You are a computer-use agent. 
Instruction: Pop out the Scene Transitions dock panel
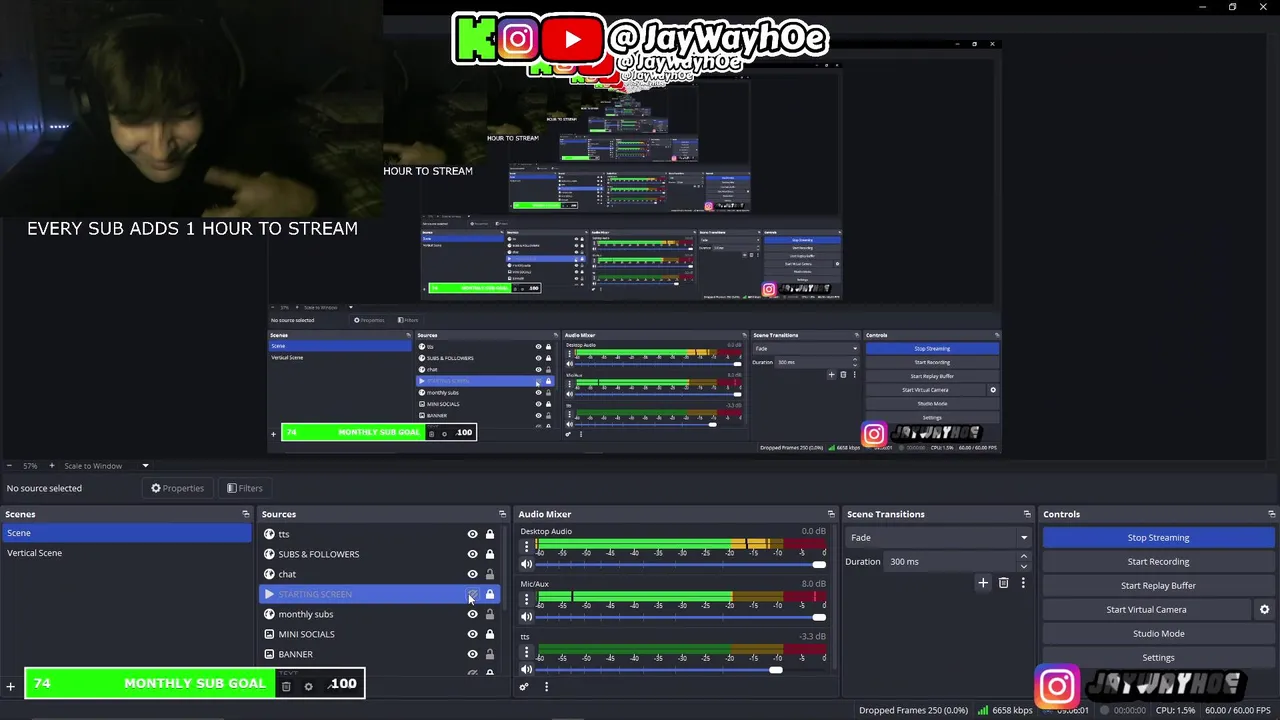point(1026,514)
